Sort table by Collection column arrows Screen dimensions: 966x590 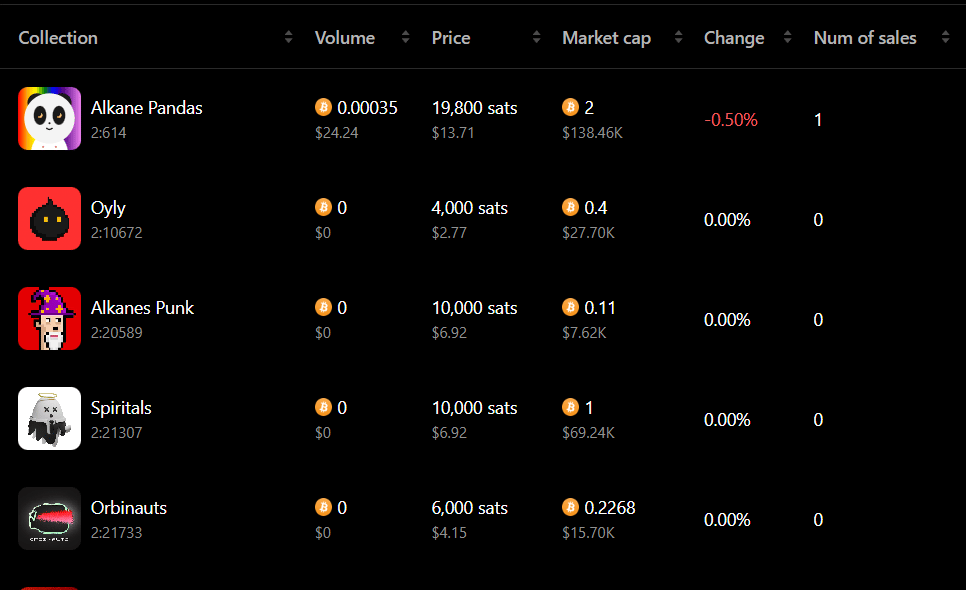(x=289, y=38)
